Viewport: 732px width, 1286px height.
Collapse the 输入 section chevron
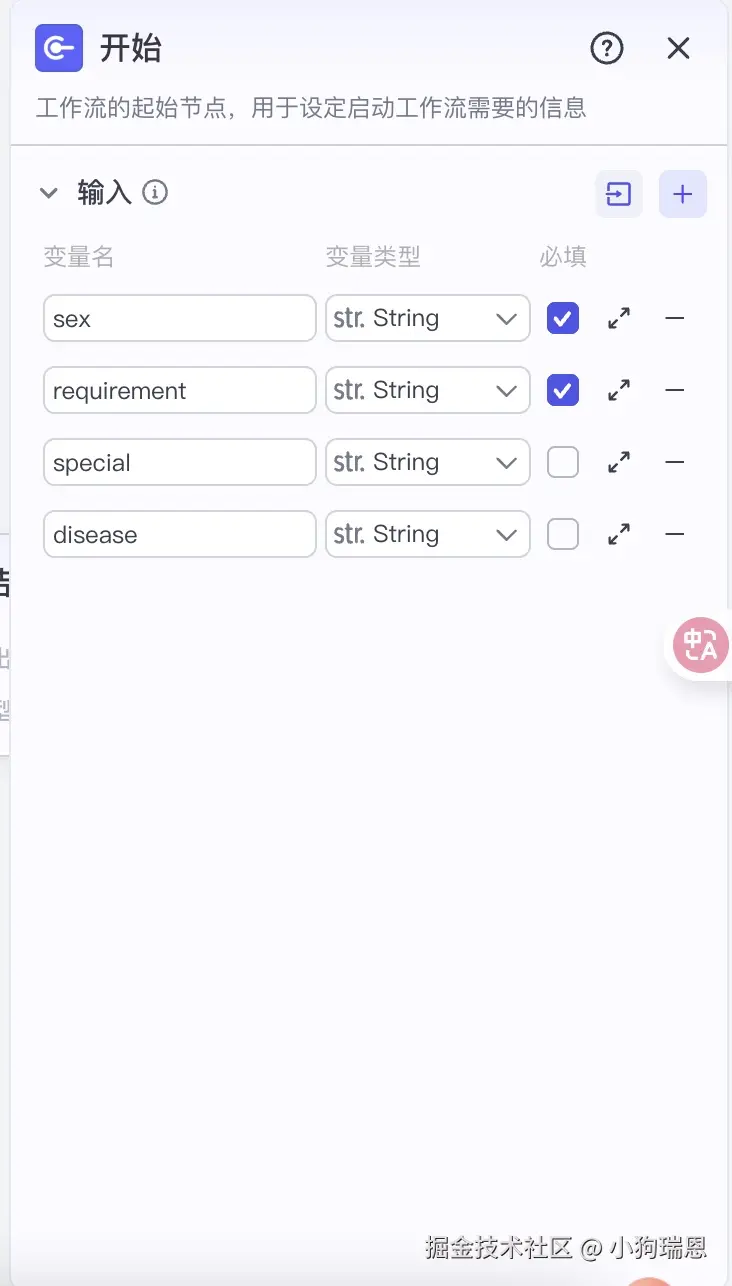[x=49, y=193]
